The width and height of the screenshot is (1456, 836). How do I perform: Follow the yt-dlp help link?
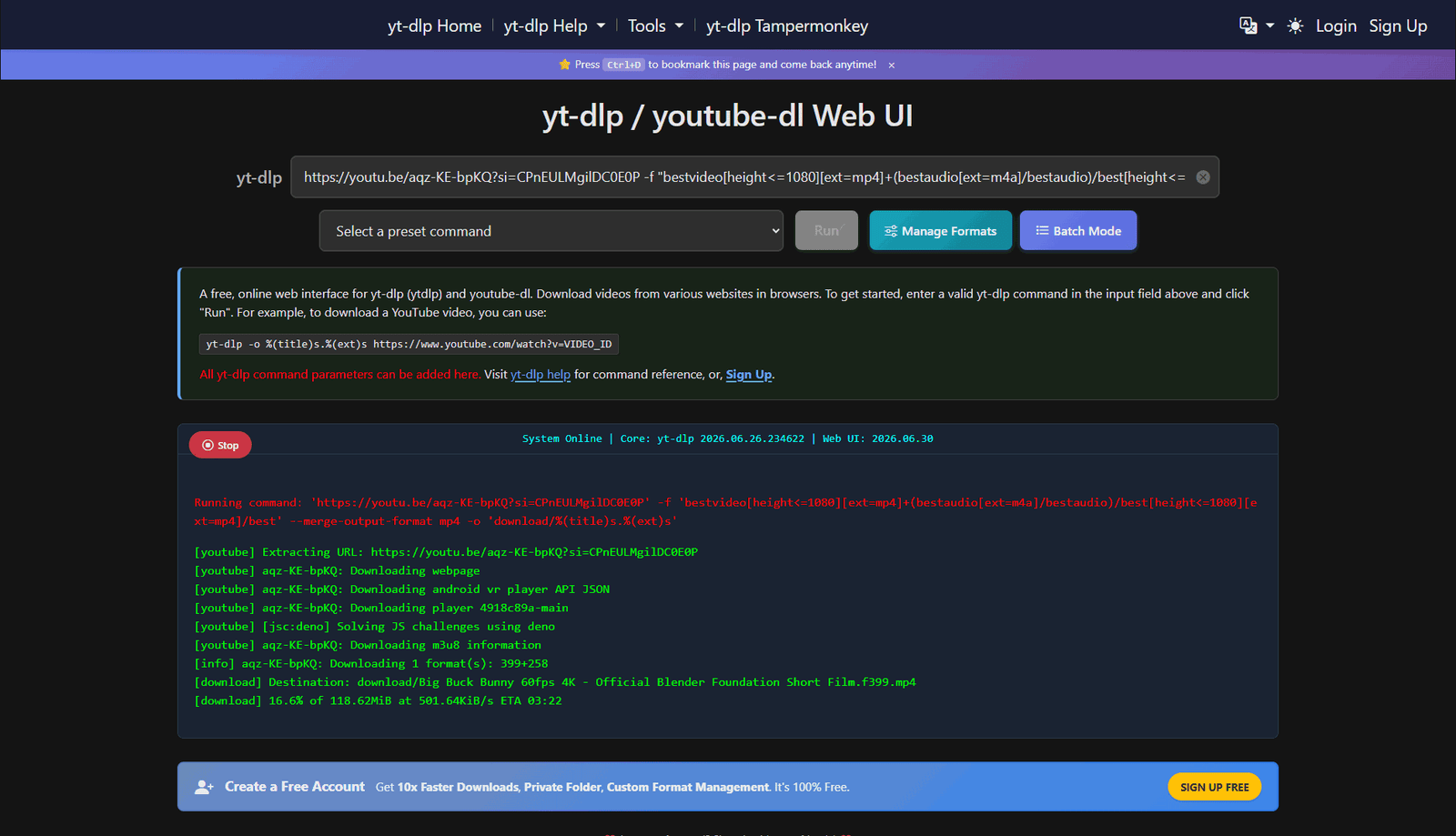coord(541,374)
